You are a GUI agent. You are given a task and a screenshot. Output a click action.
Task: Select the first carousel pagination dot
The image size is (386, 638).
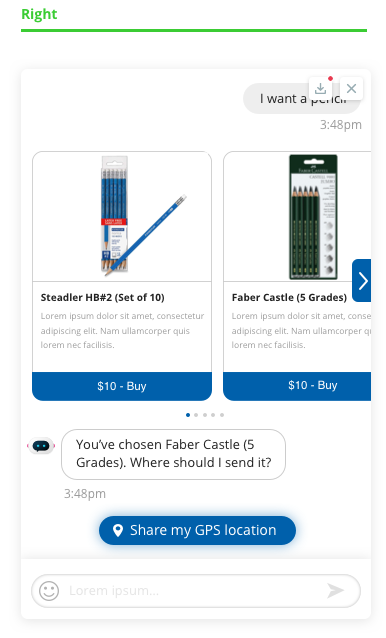188,415
